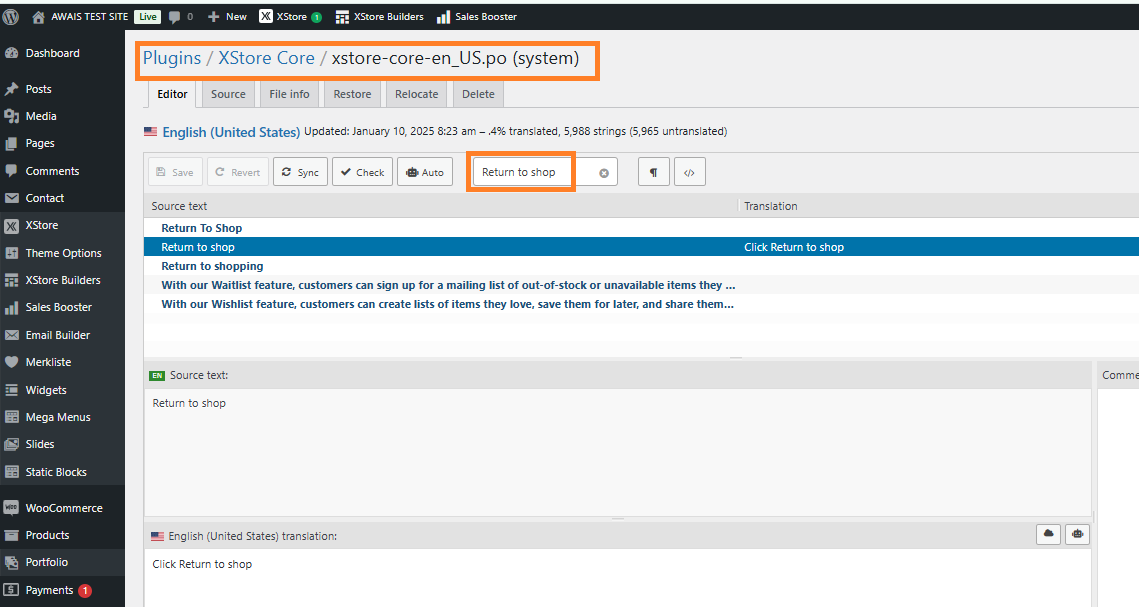This screenshot has width=1139, height=607.
Task: Open the comments bubble in the admin bar
Action: [x=174, y=17]
